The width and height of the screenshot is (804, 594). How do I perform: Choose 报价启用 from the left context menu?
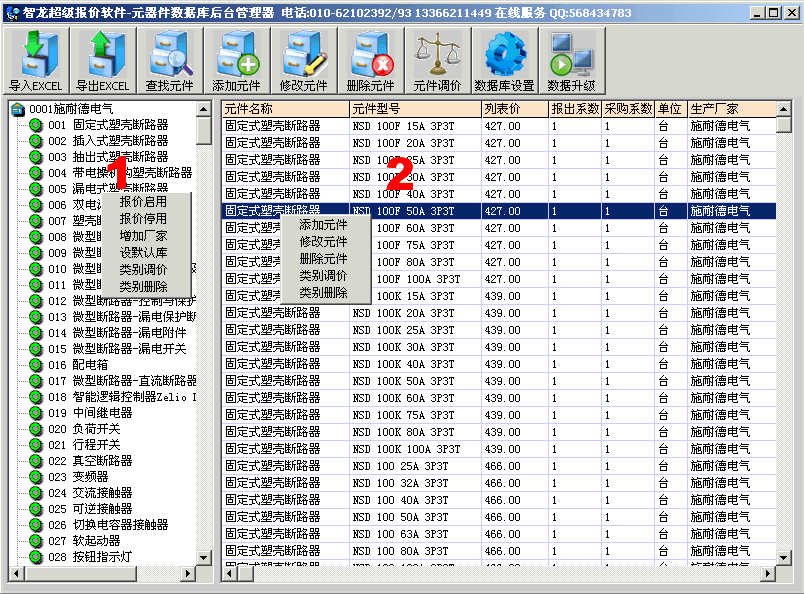click(143, 202)
